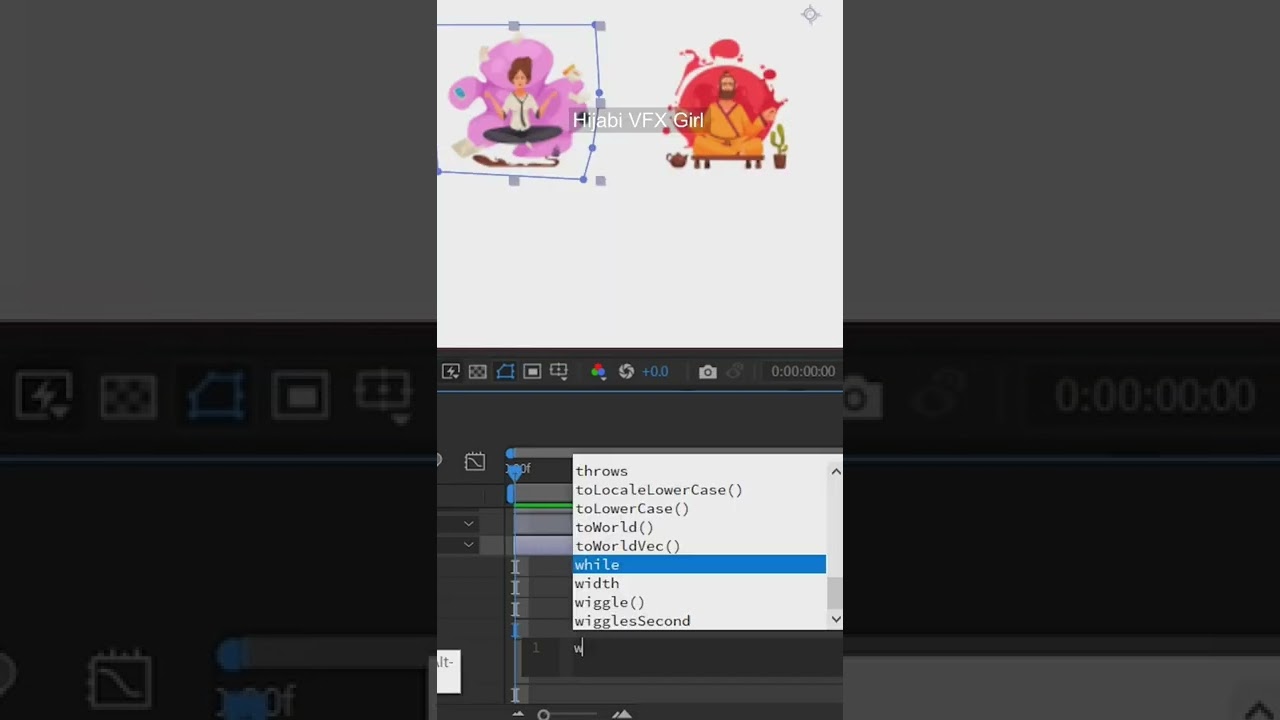Toggle the Transparency Grid icon
Screen dimensions: 1280x720
tap(478, 371)
